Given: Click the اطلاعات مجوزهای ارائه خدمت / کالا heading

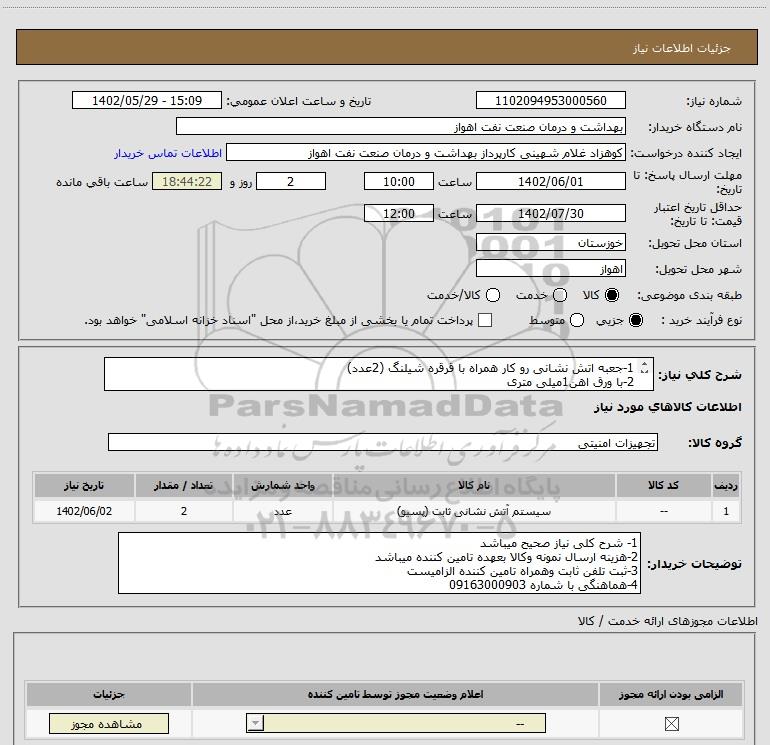Looking at the screenshot, I should [x=667, y=621].
